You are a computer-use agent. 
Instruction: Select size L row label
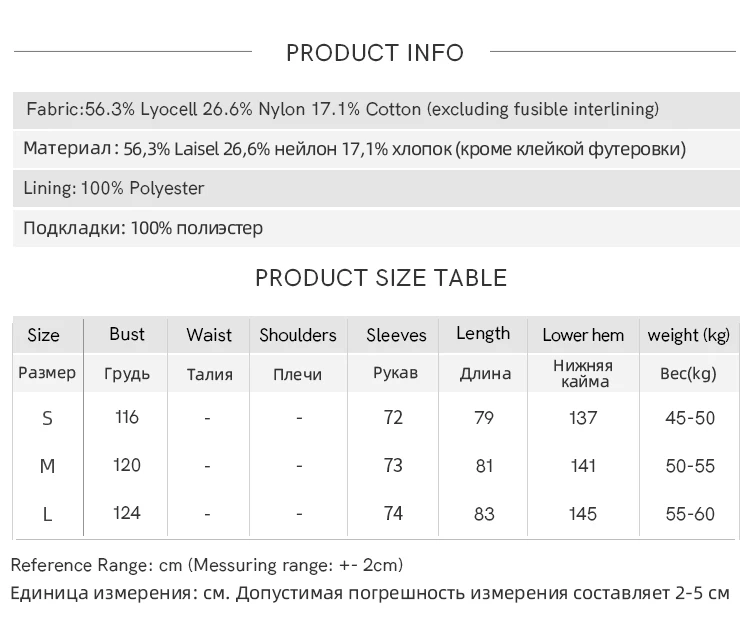[47, 514]
